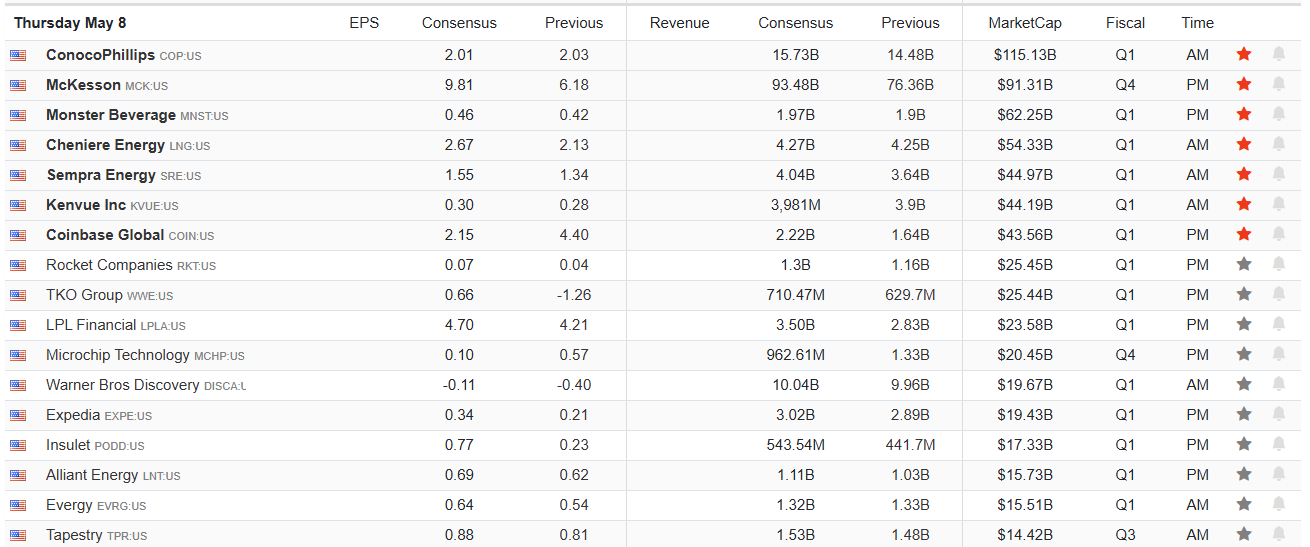
Task: Toggle the favorite star for Monster Beverage
Action: pos(1244,115)
